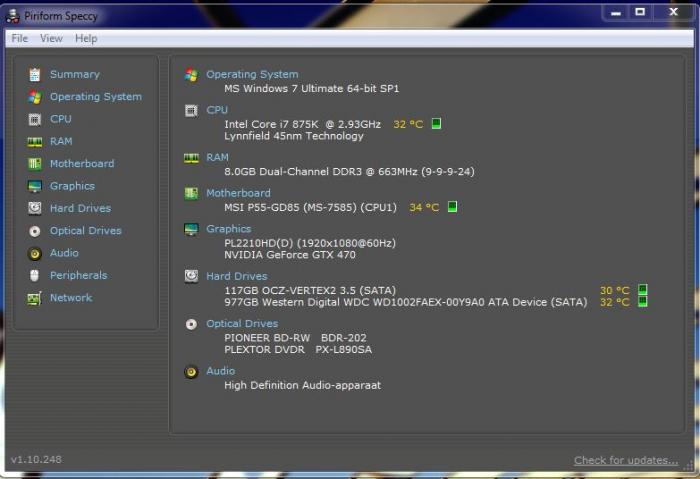
Task: Select Hard Drives in the sidebar
Action: 80,208
